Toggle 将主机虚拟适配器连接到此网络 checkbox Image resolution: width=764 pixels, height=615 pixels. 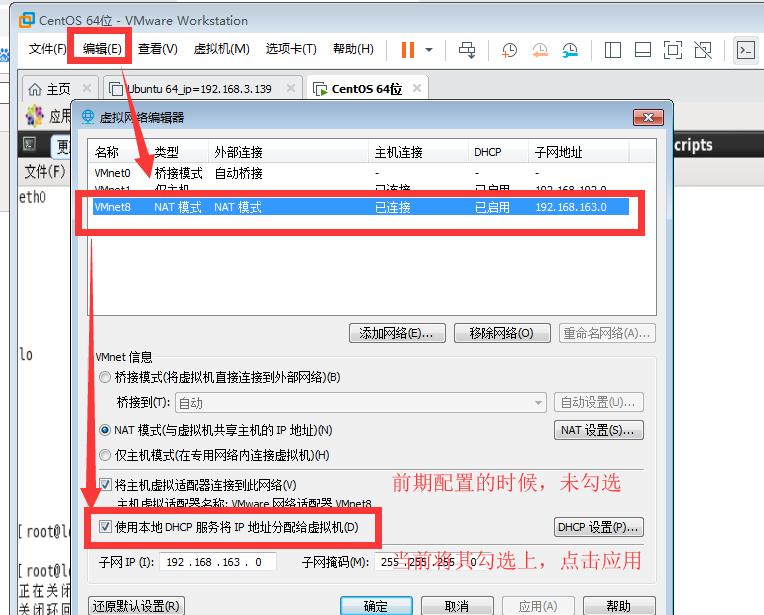tap(105, 484)
